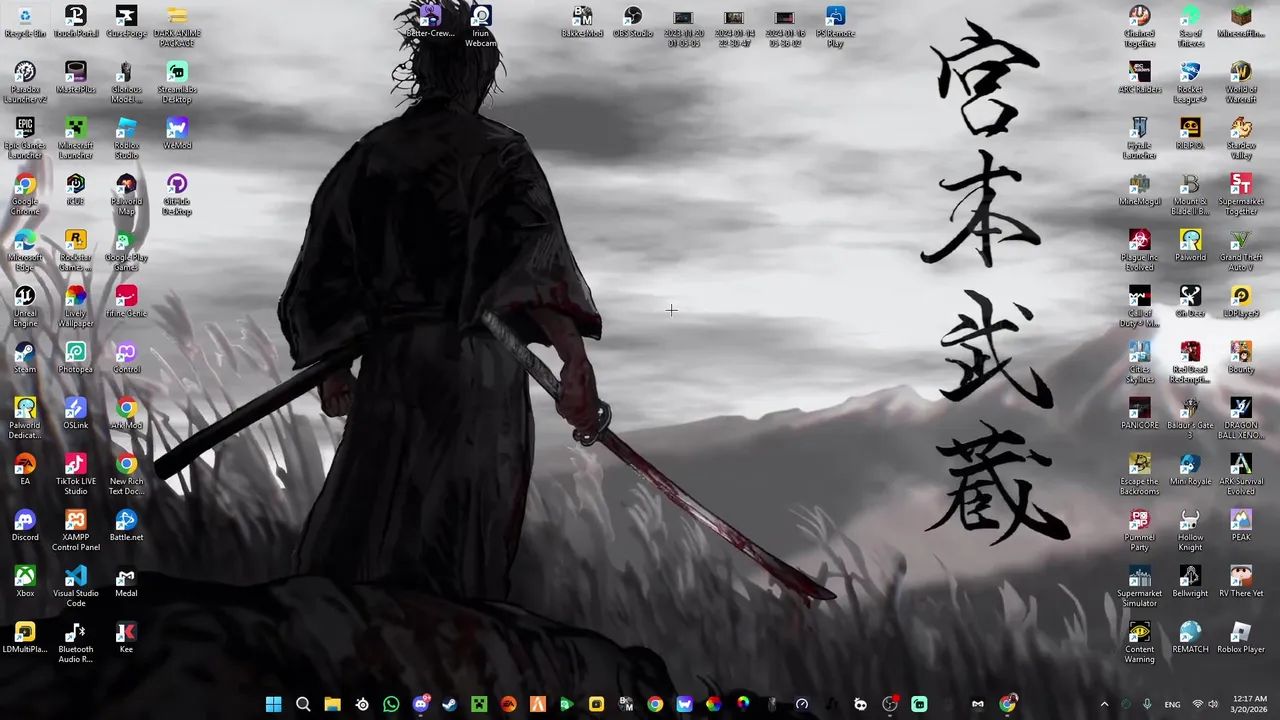Open Microsoft Edge desktop icon
The width and height of the screenshot is (1280, 720).
pos(25,250)
